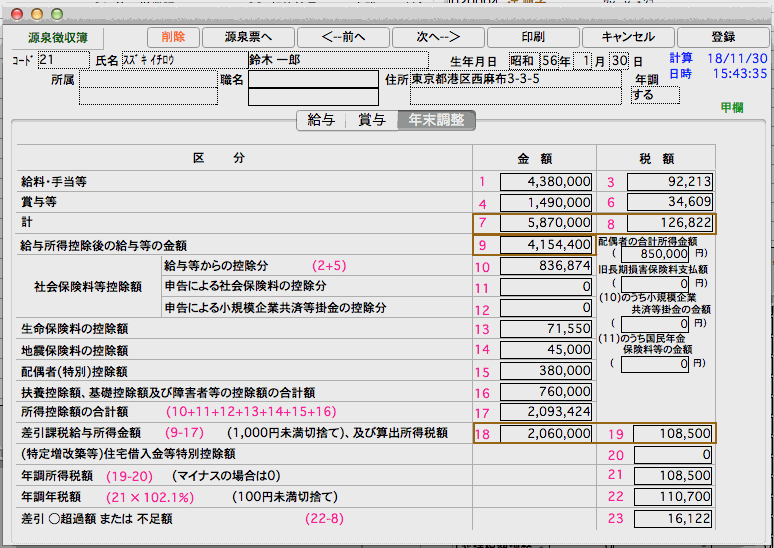
Task: Click the キャンセル cancel button
Action: 628,37
